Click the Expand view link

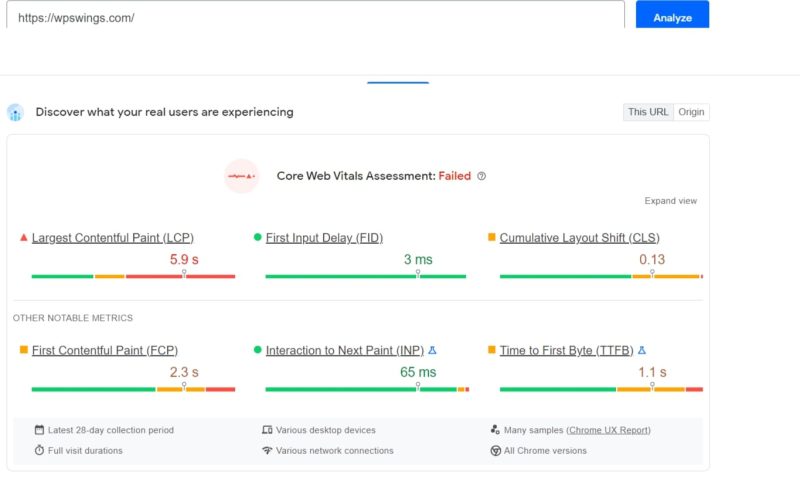coord(670,201)
